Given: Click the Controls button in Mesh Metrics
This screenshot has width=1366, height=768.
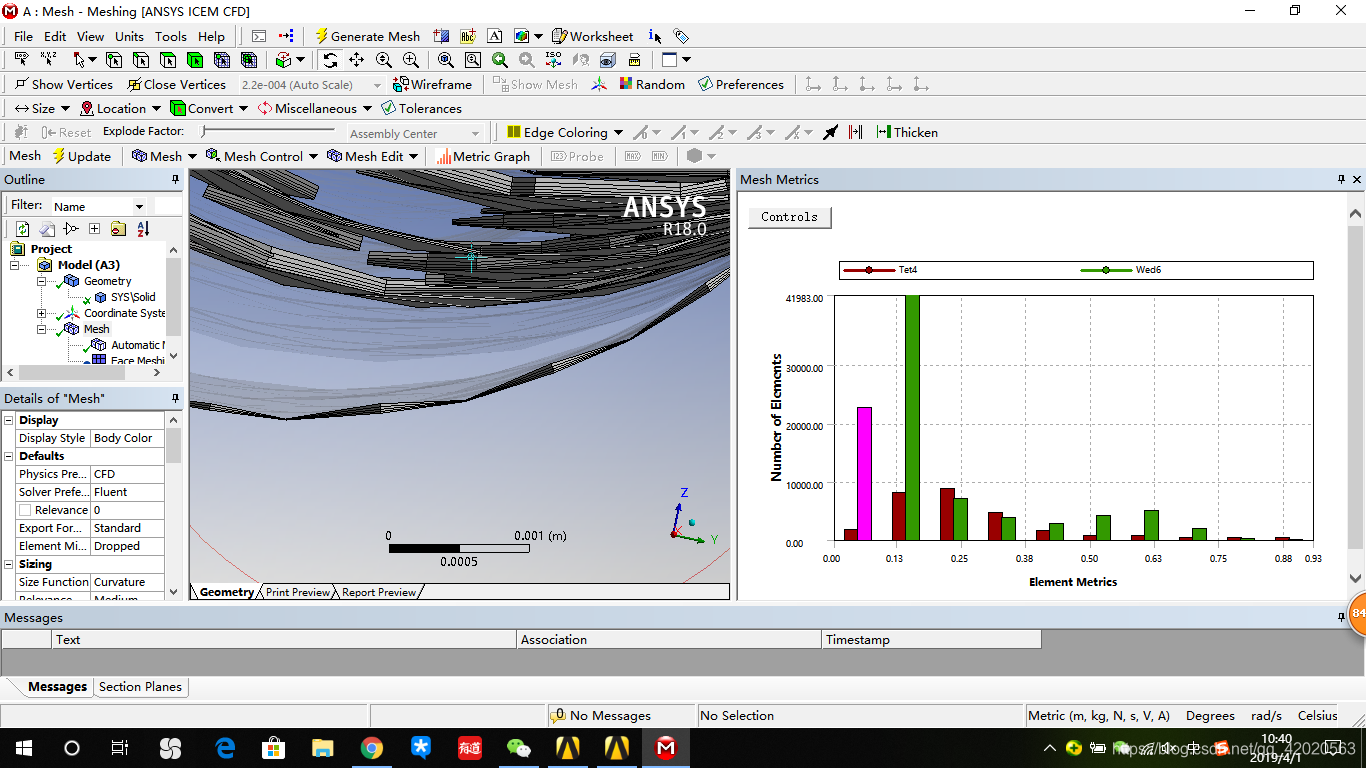Looking at the screenshot, I should [x=789, y=217].
